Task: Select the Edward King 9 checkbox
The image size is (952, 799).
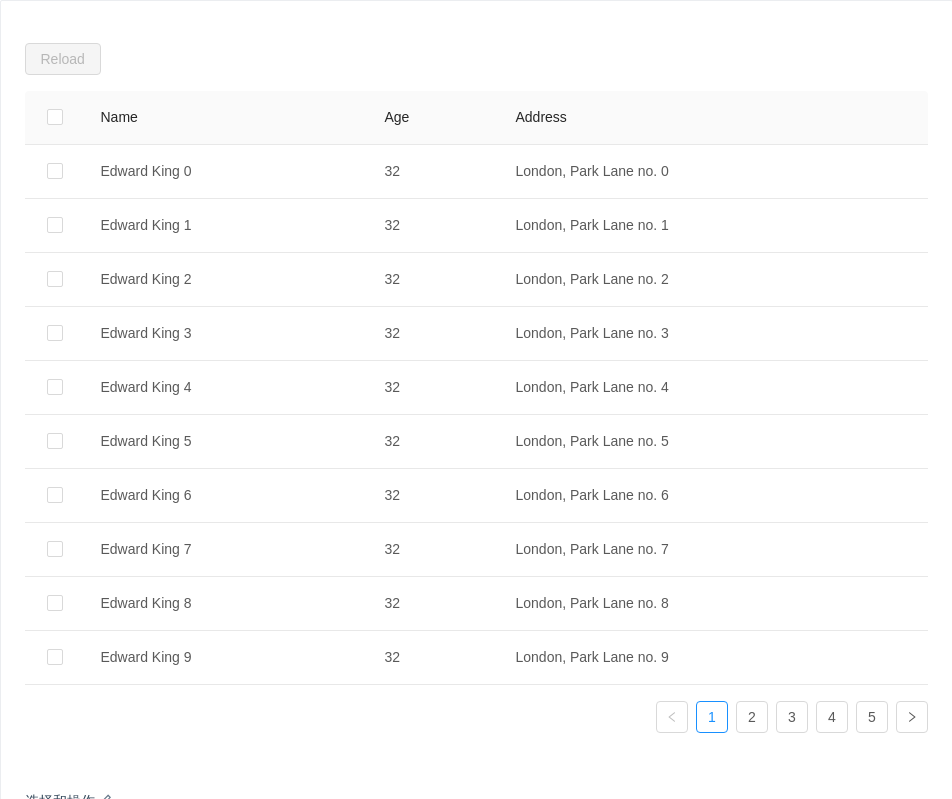Action: pos(55,658)
